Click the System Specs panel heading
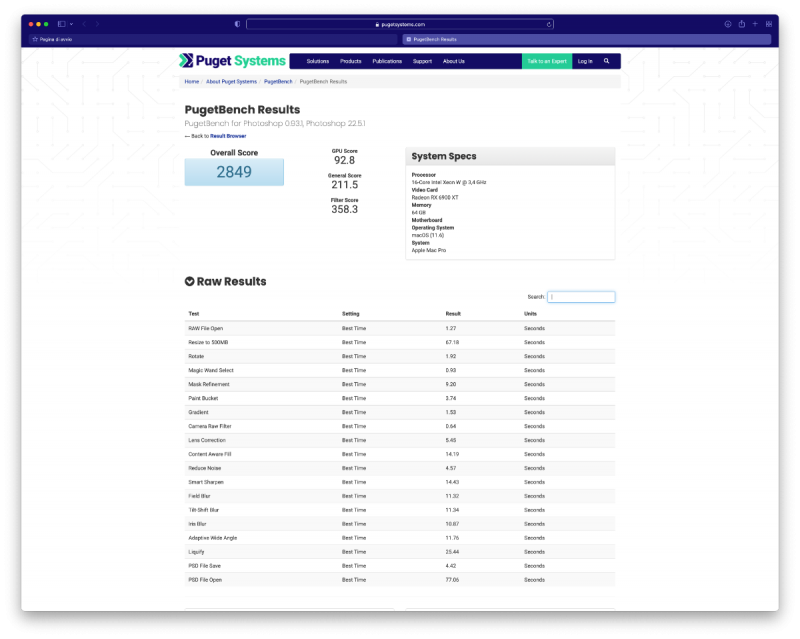 point(443,156)
